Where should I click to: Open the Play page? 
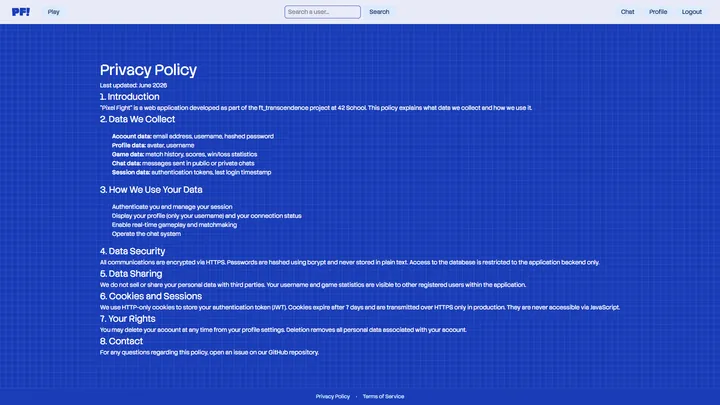click(x=54, y=12)
